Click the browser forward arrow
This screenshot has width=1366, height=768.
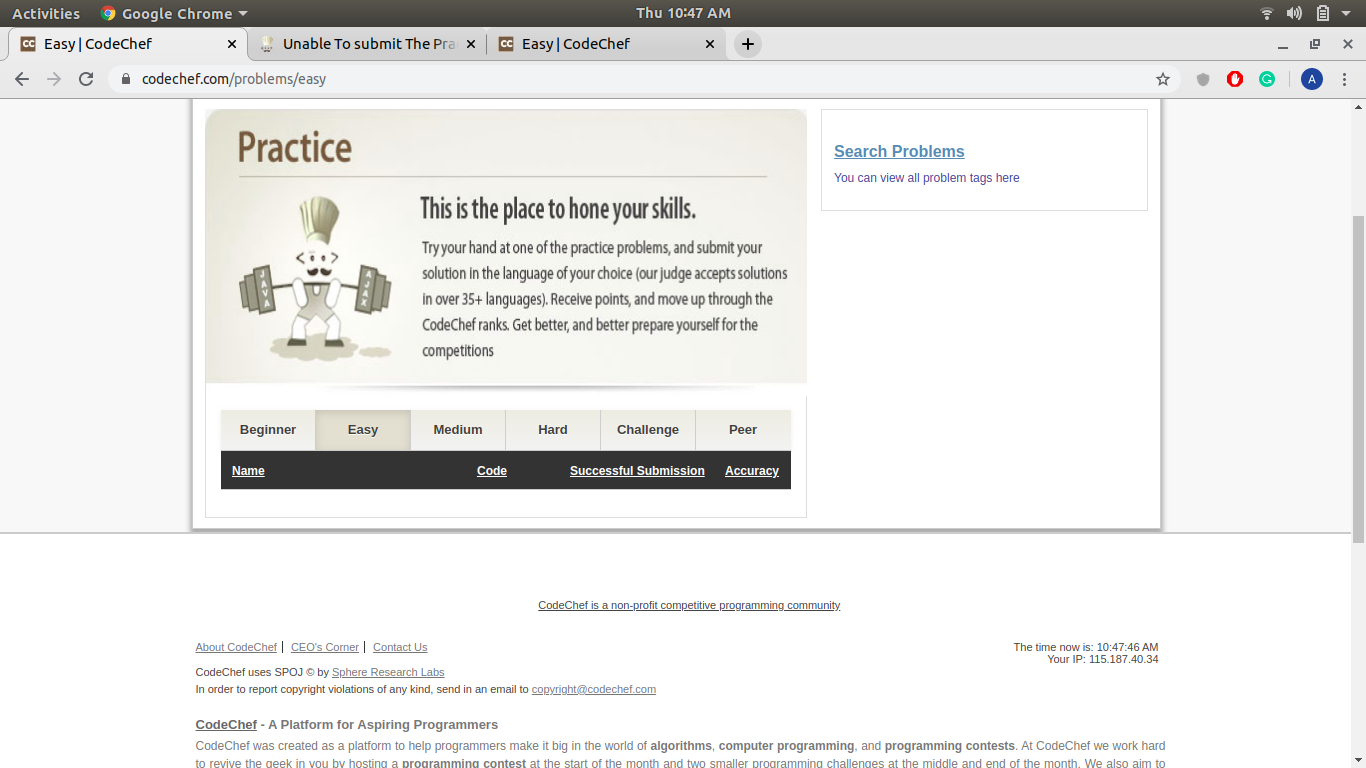pos(54,79)
